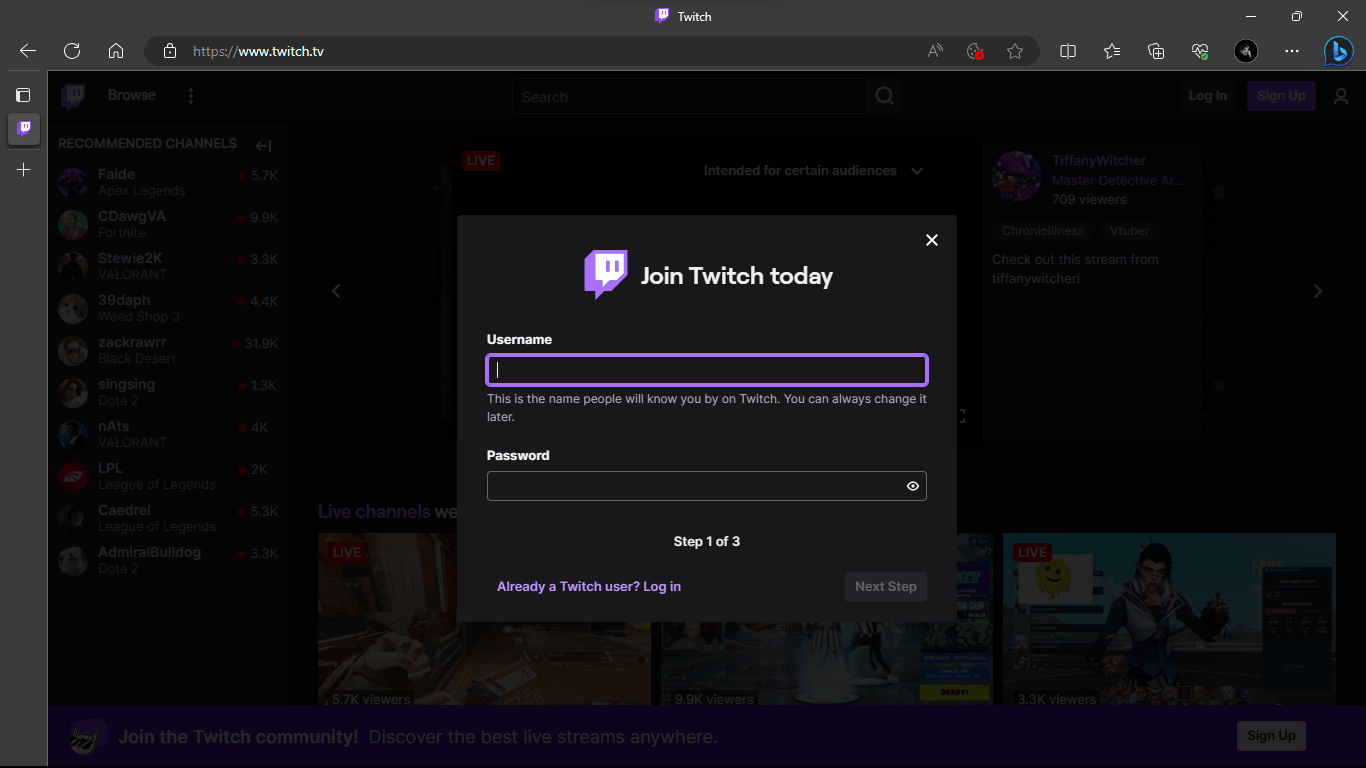View site information via the lock icon

click(170, 51)
